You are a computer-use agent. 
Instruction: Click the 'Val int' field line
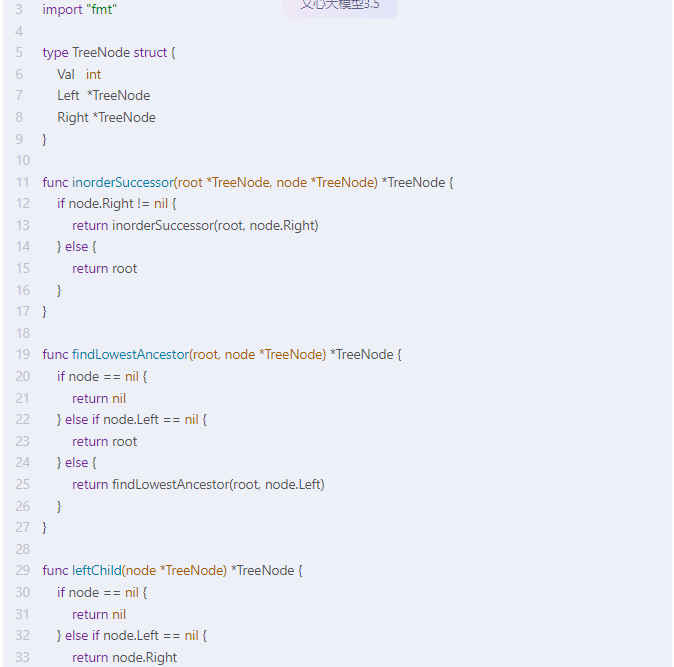coord(79,74)
